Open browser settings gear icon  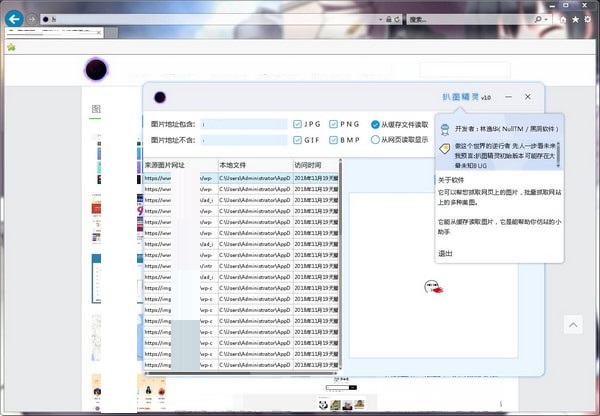point(588,19)
